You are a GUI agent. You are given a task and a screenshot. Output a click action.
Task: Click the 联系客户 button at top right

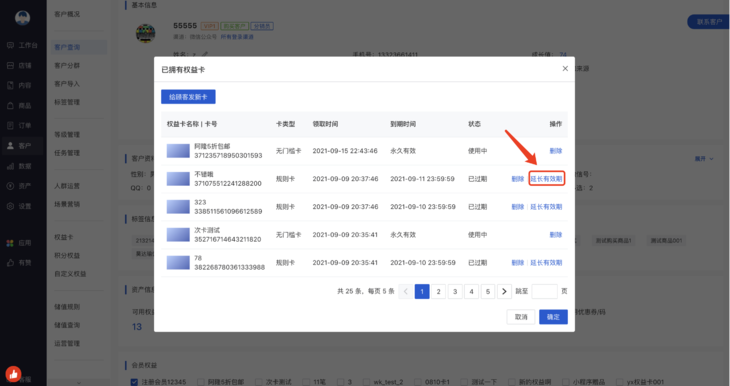point(709,22)
